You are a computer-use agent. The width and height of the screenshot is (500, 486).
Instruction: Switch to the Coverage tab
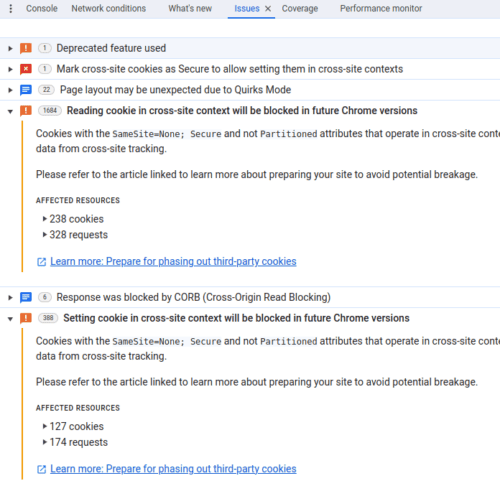coord(300,8)
